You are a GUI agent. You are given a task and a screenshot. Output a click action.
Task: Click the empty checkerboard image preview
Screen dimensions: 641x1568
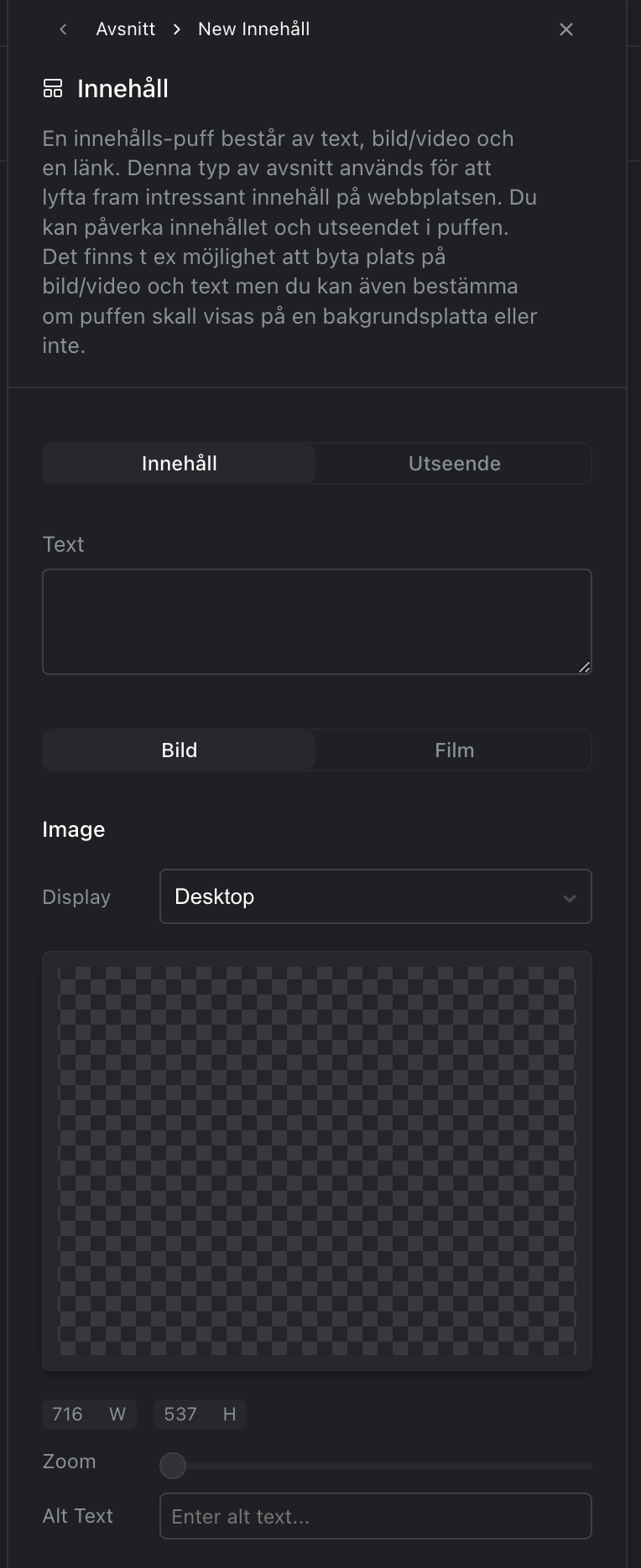click(316, 1160)
